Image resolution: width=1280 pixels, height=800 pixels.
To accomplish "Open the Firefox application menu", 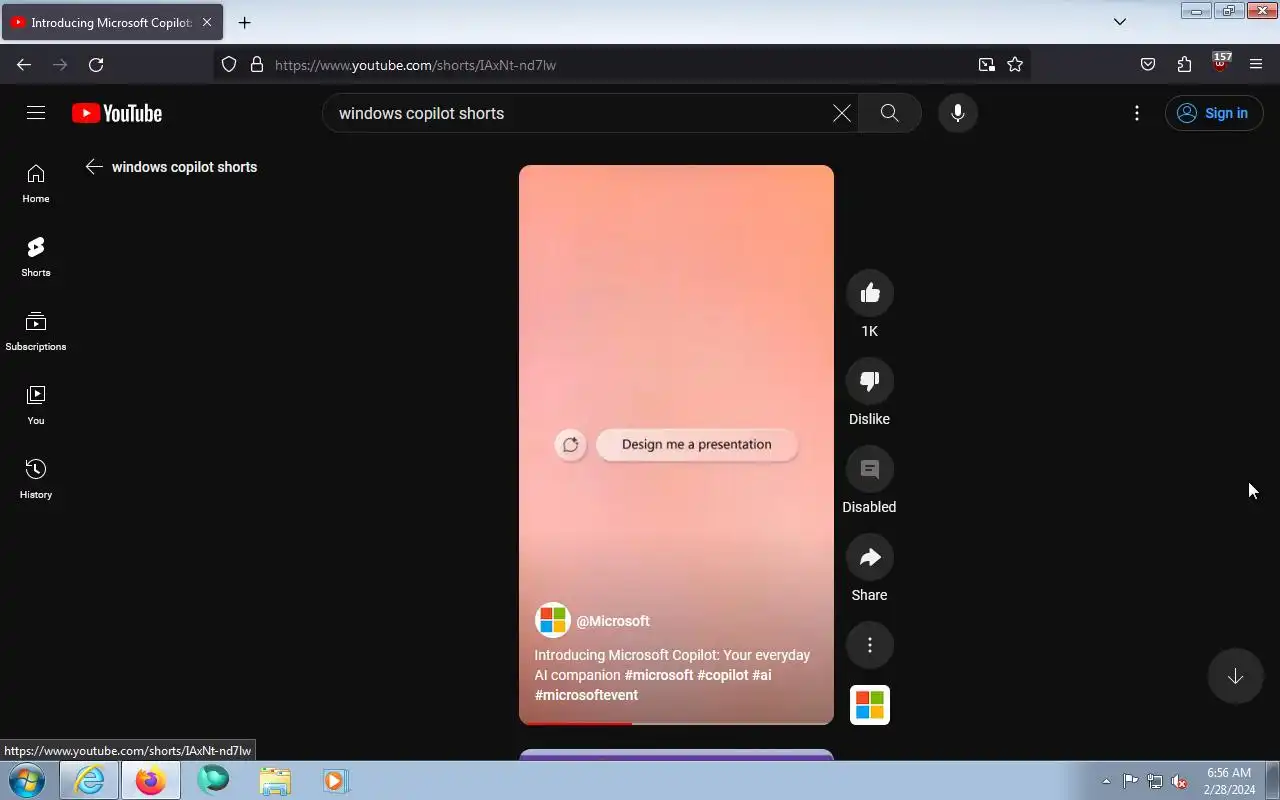I will pyautogui.click(x=1256, y=64).
